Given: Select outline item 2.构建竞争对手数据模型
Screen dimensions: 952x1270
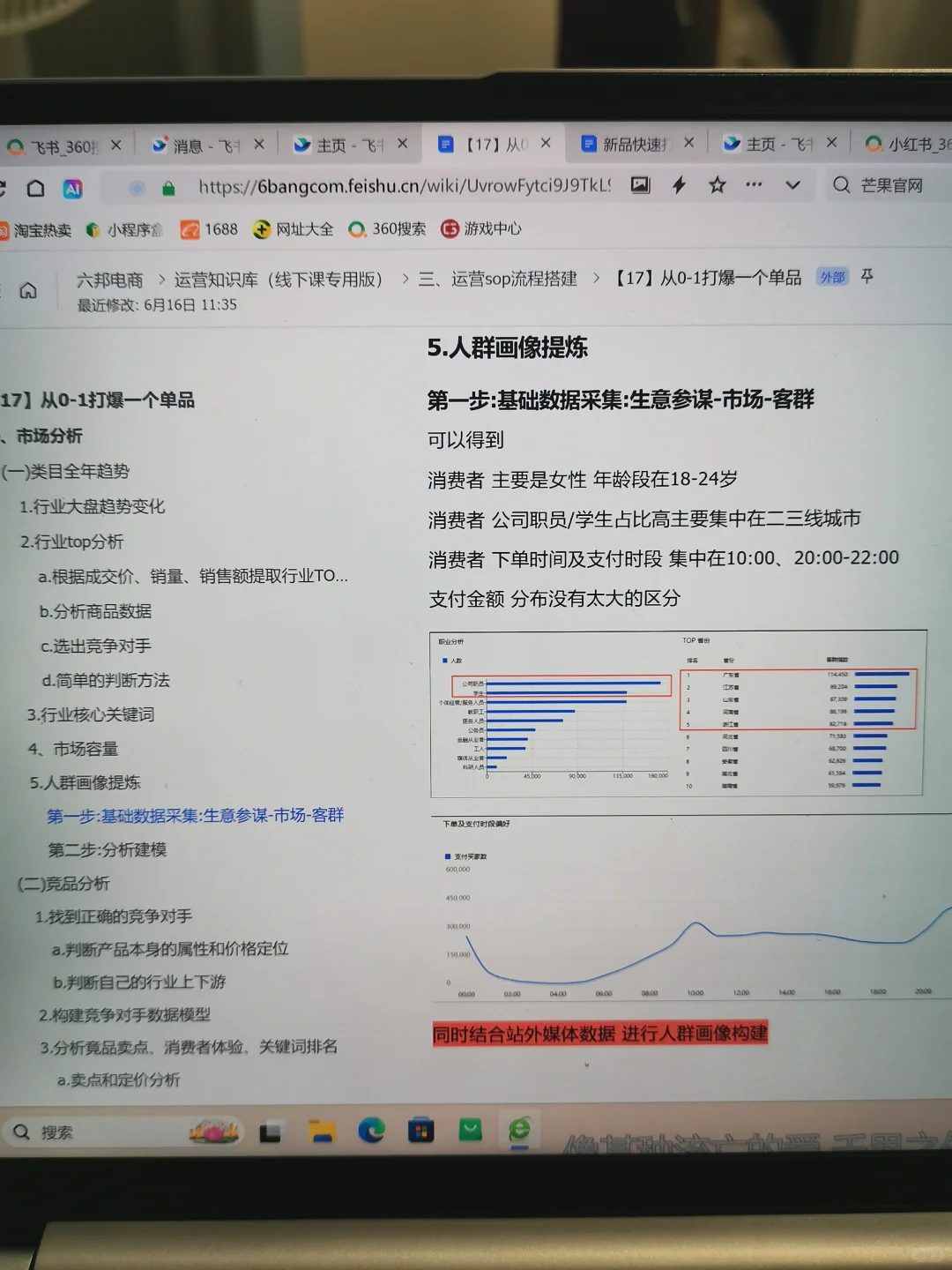Looking at the screenshot, I should pyautogui.click(x=124, y=1014).
